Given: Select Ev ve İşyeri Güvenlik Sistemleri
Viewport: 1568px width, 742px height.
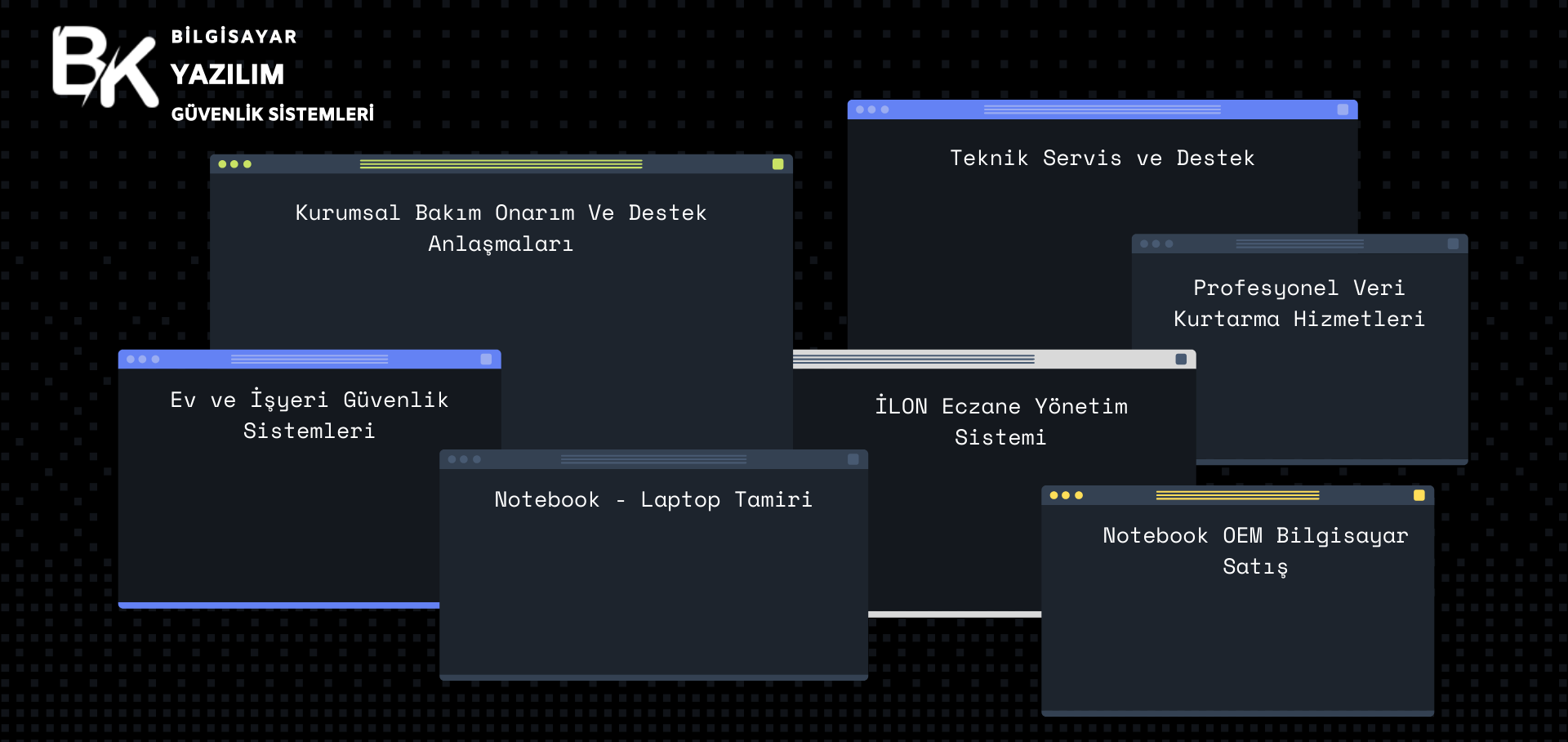Looking at the screenshot, I should (x=309, y=415).
